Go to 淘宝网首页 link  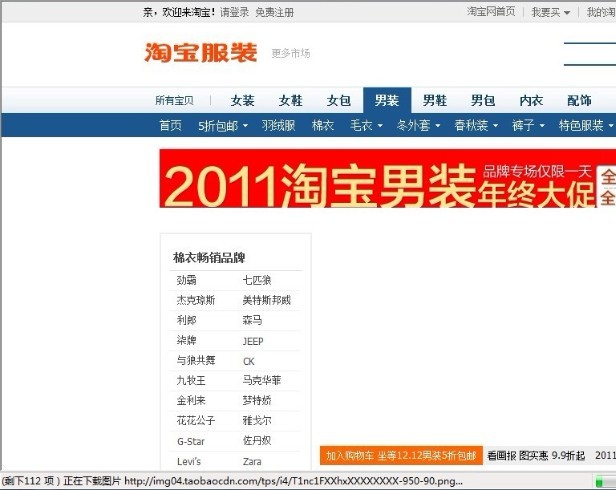pyautogui.click(x=491, y=12)
